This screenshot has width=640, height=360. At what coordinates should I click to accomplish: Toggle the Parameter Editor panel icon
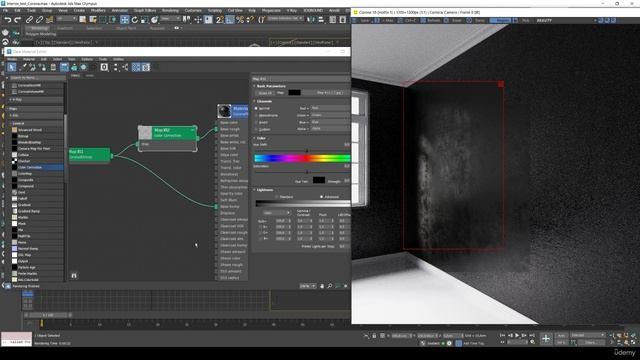pyautogui.click(x=146, y=67)
